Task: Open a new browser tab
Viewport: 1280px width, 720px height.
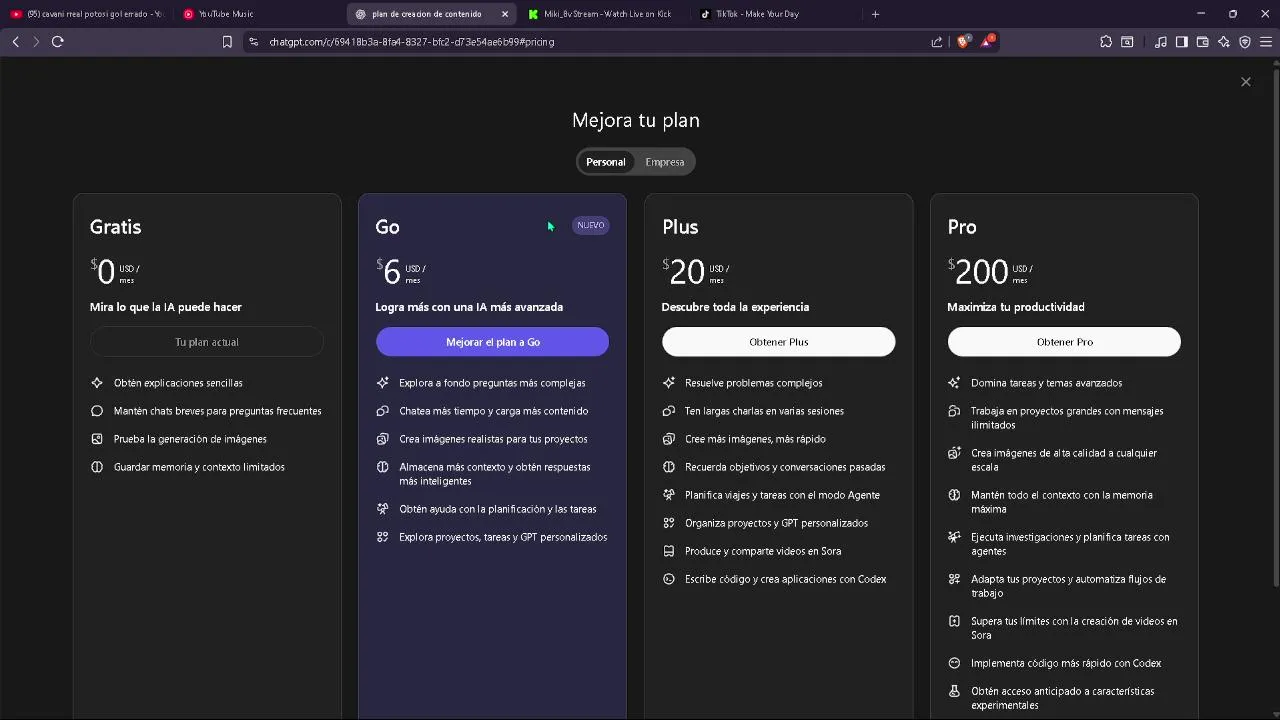Action: coord(875,14)
